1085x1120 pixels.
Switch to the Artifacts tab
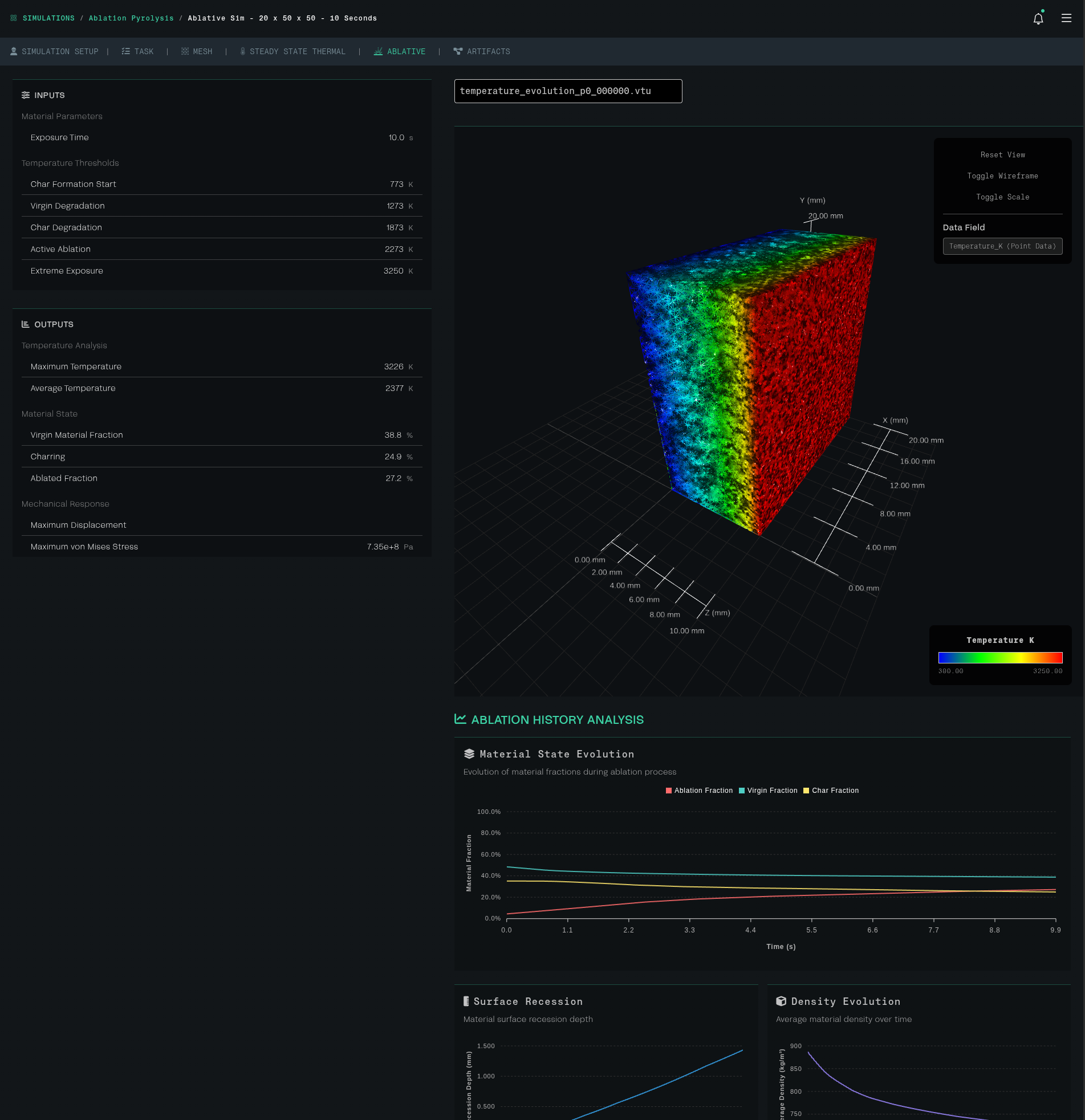point(482,51)
